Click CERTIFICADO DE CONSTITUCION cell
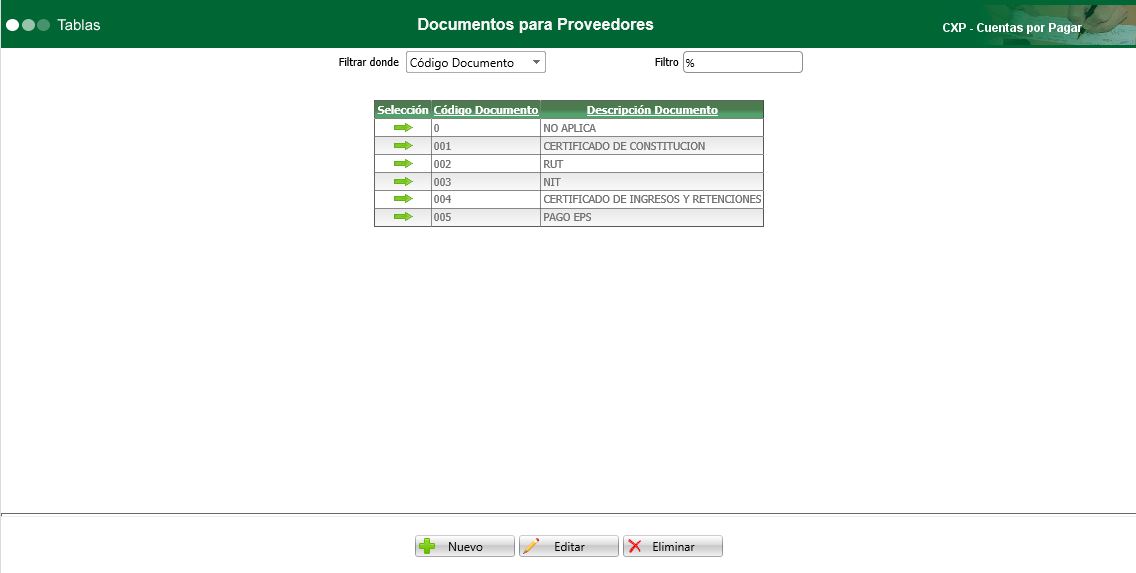This screenshot has width=1136, height=573. [x=651, y=146]
